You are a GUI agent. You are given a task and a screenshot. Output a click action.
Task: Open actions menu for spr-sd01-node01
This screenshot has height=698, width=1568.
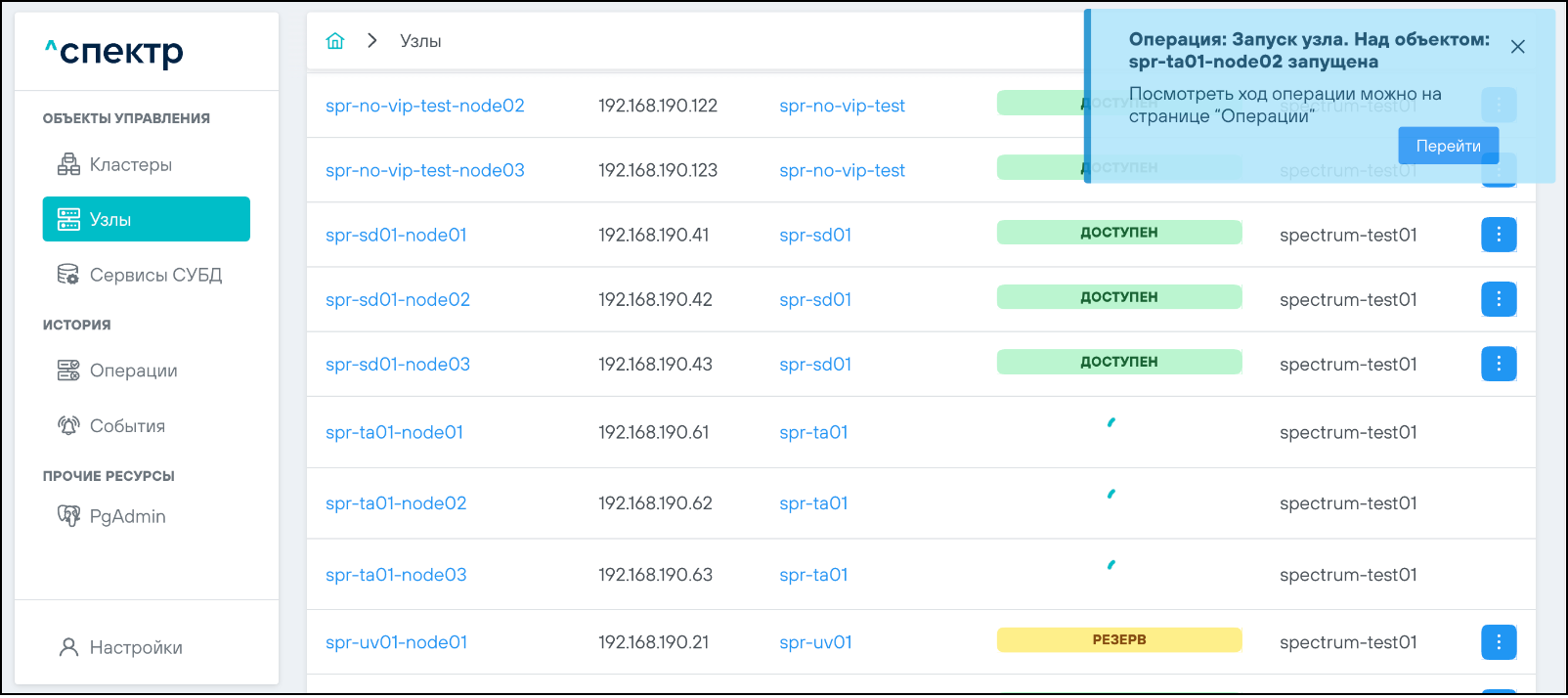tap(1498, 235)
